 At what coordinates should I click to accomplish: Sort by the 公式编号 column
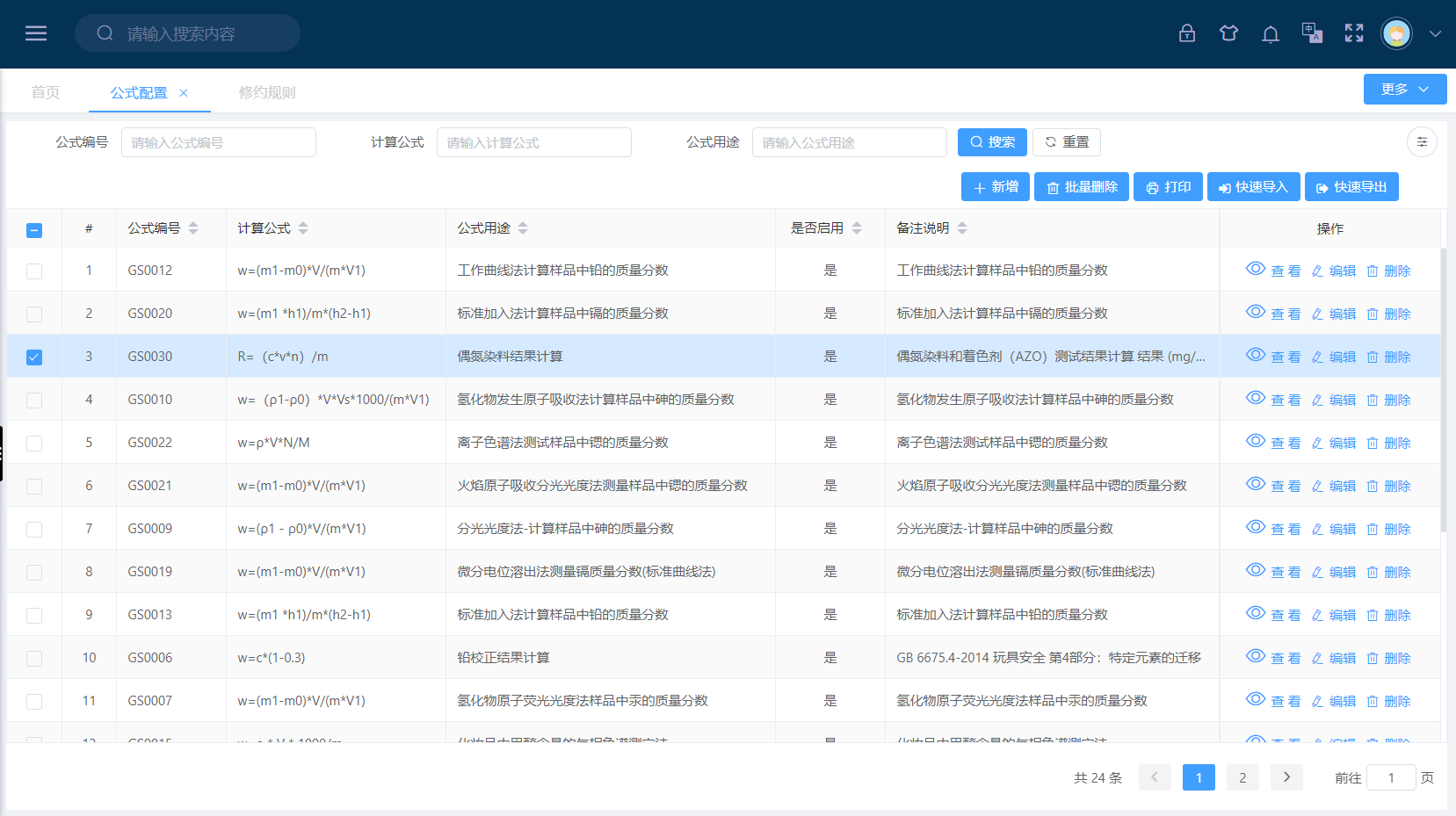(x=193, y=228)
